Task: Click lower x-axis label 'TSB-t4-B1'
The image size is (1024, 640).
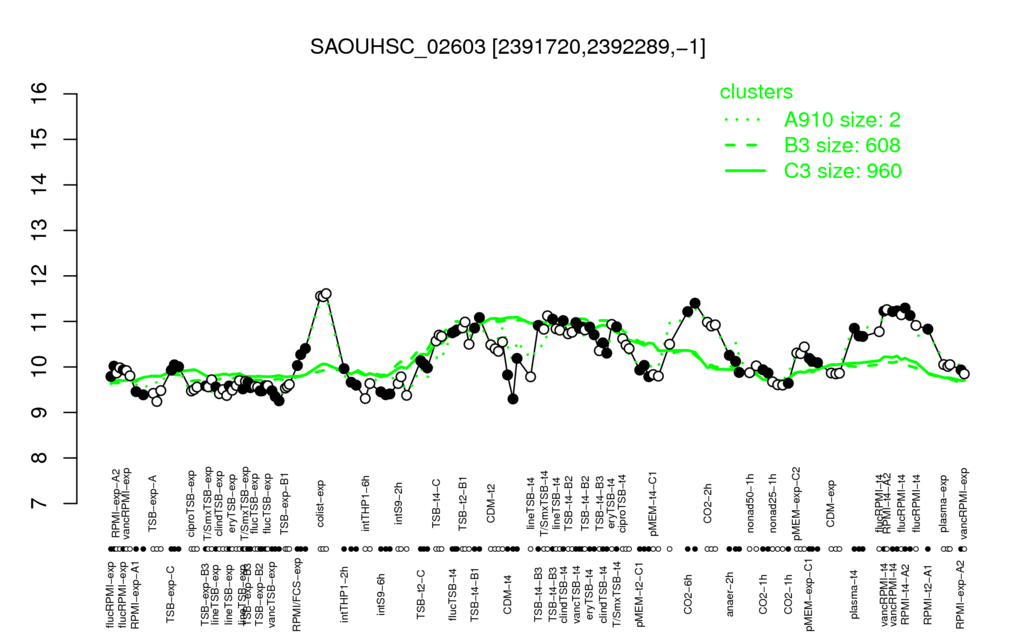Action: click(x=475, y=592)
